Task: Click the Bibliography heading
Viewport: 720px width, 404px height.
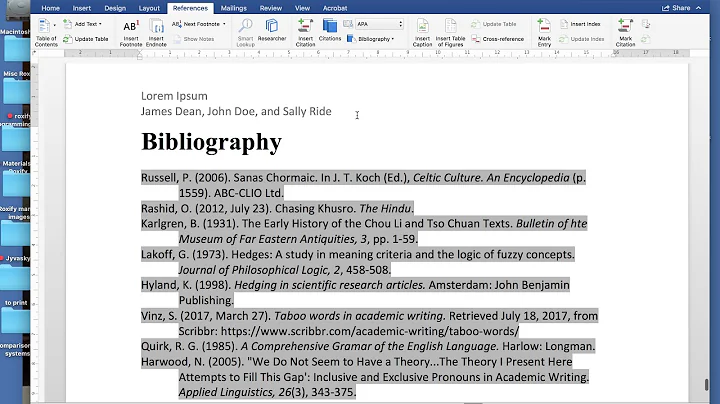Action: click(211, 141)
